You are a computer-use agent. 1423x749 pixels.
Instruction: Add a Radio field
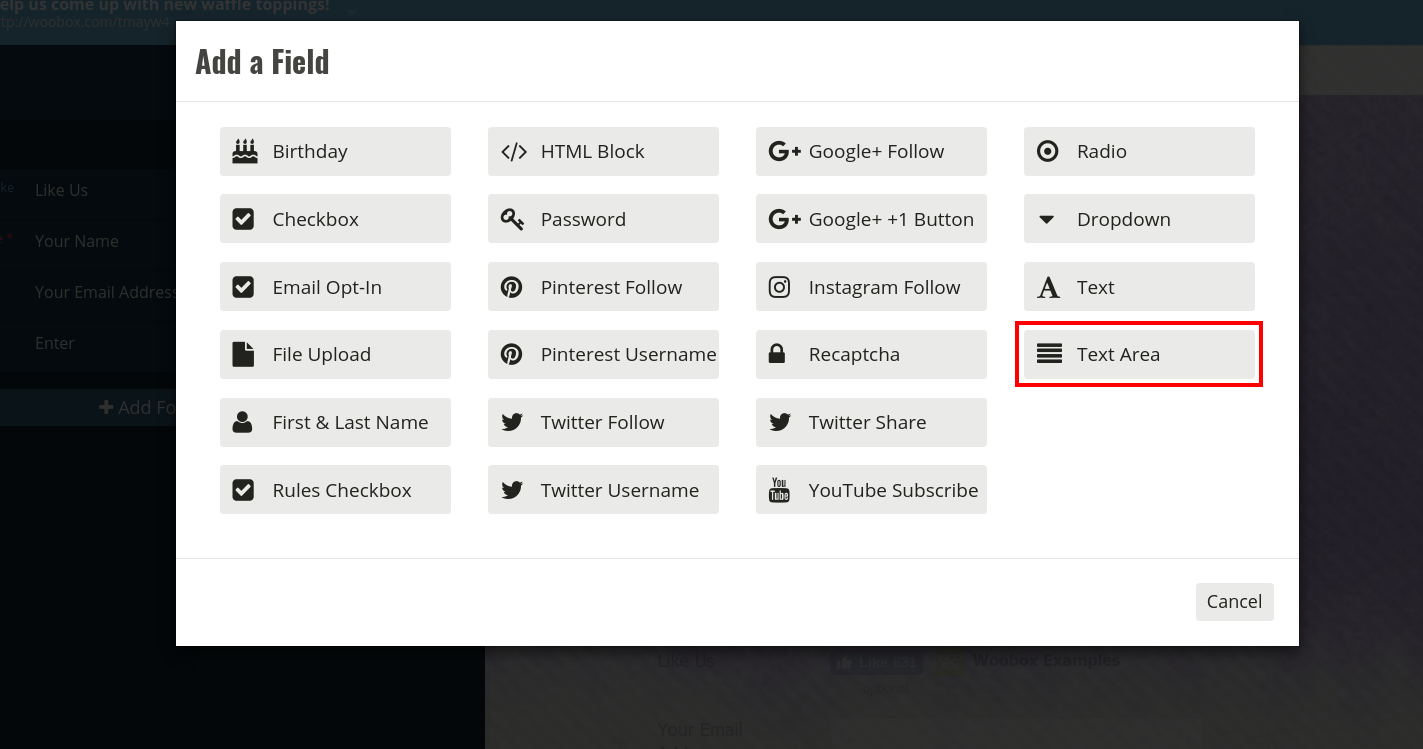(1139, 152)
